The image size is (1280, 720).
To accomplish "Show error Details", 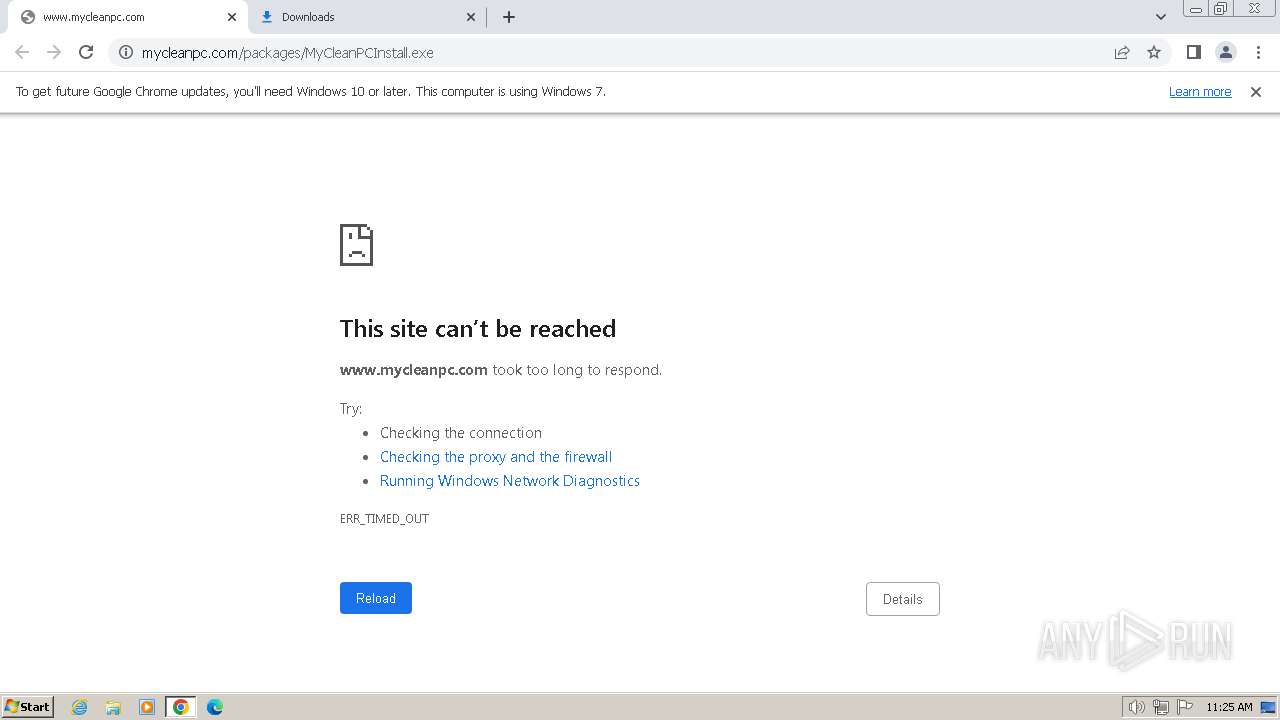I will (903, 599).
